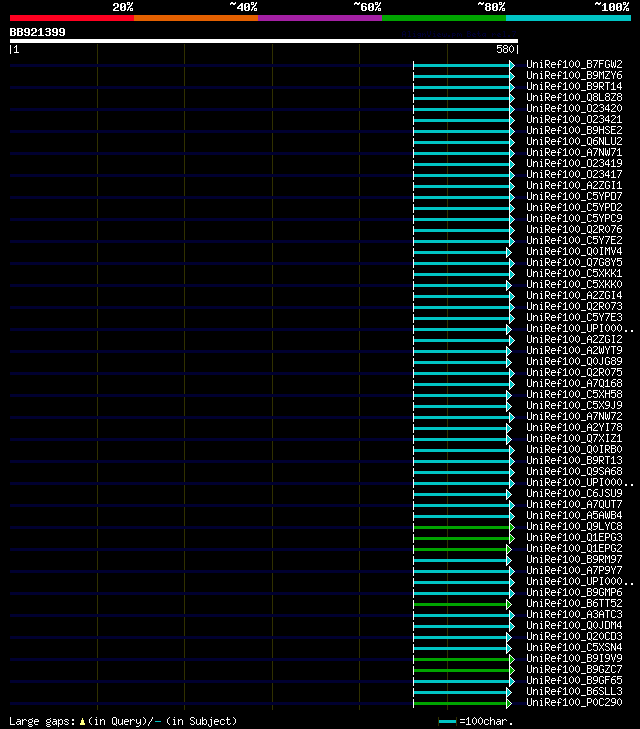Image resolution: width=640 pixels, height=729 pixels.
Task: Select the UniRef100_C5XKK1 label
Action: tap(574, 273)
